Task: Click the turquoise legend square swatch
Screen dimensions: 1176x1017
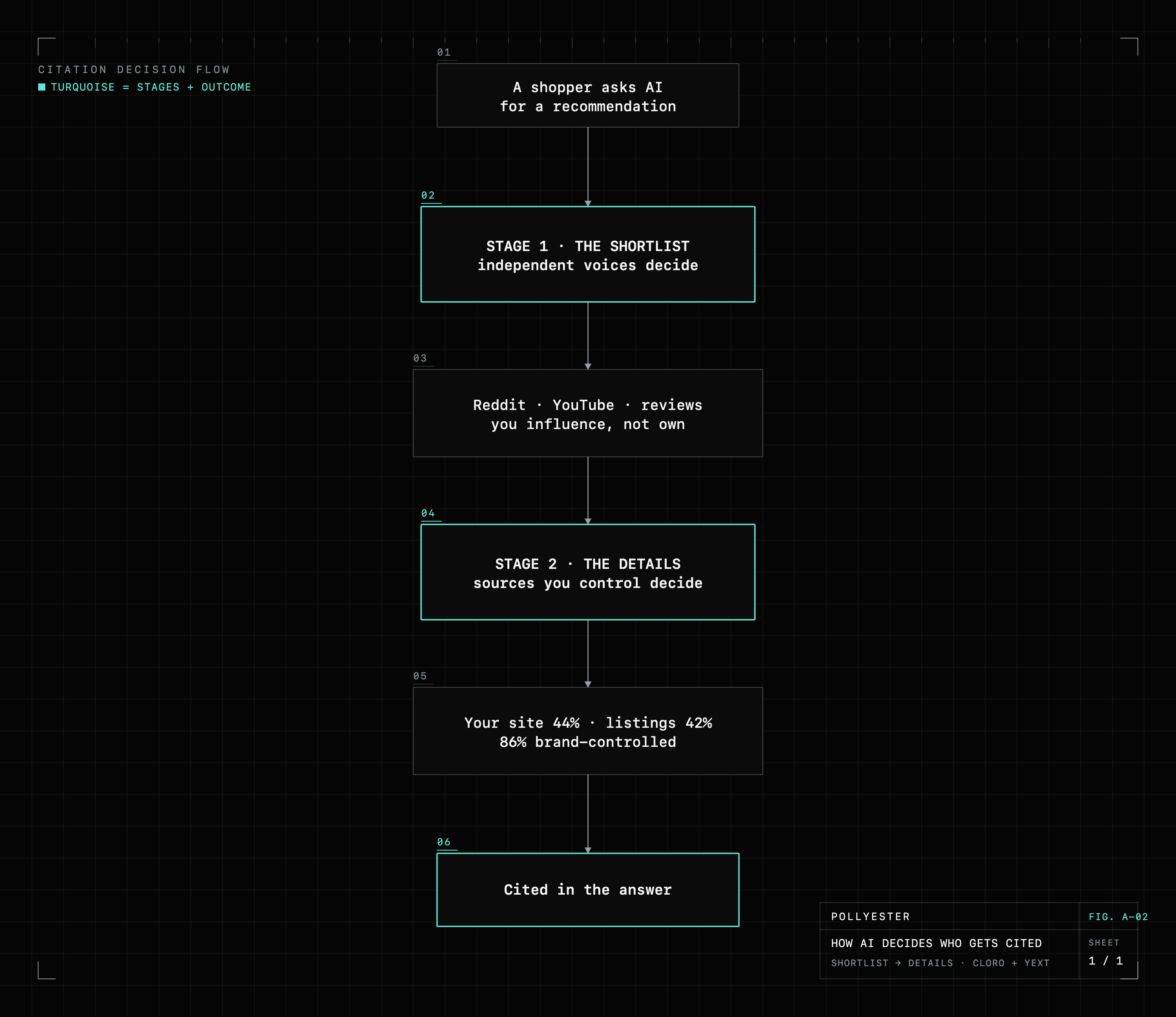Action: tap(41, 87)
